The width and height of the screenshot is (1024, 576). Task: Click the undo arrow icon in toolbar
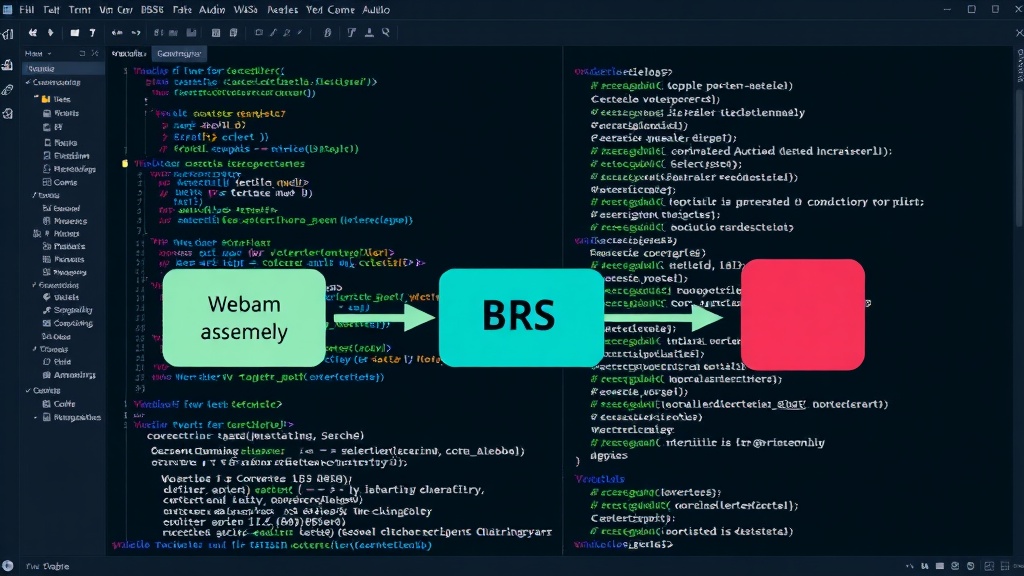click(117, 33)
